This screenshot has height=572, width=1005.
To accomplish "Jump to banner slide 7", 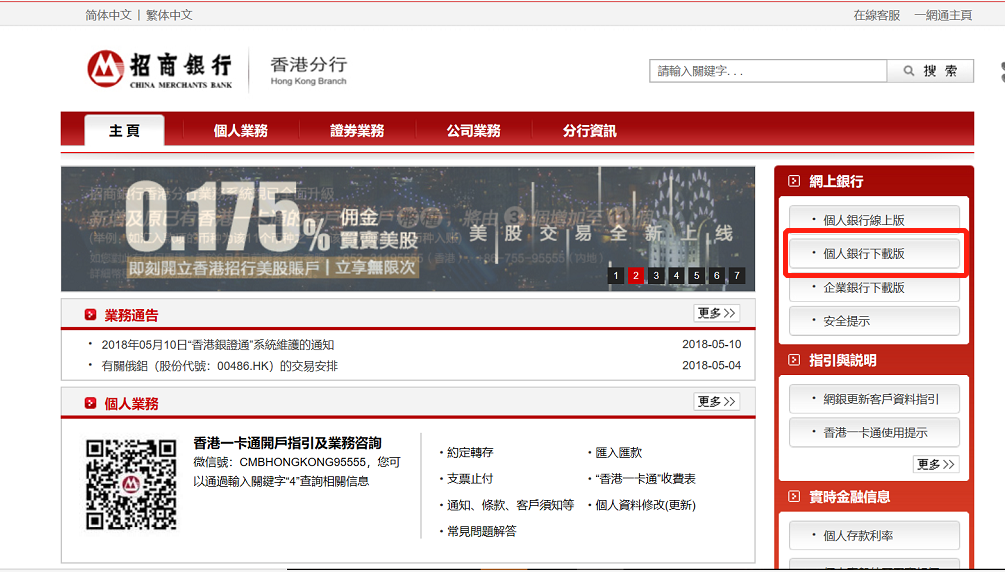I will (737, 276).
